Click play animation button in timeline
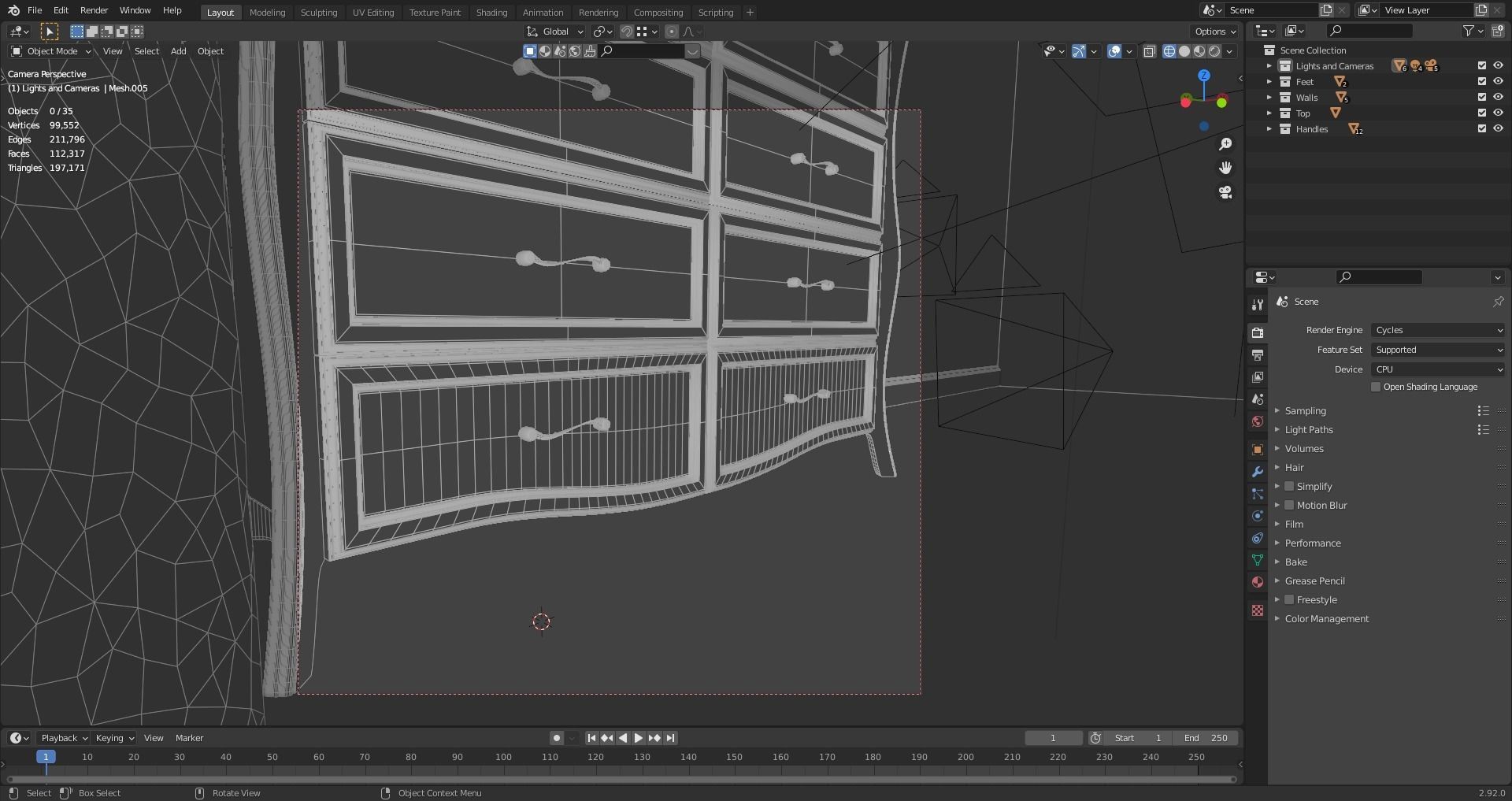 point(639,738)
